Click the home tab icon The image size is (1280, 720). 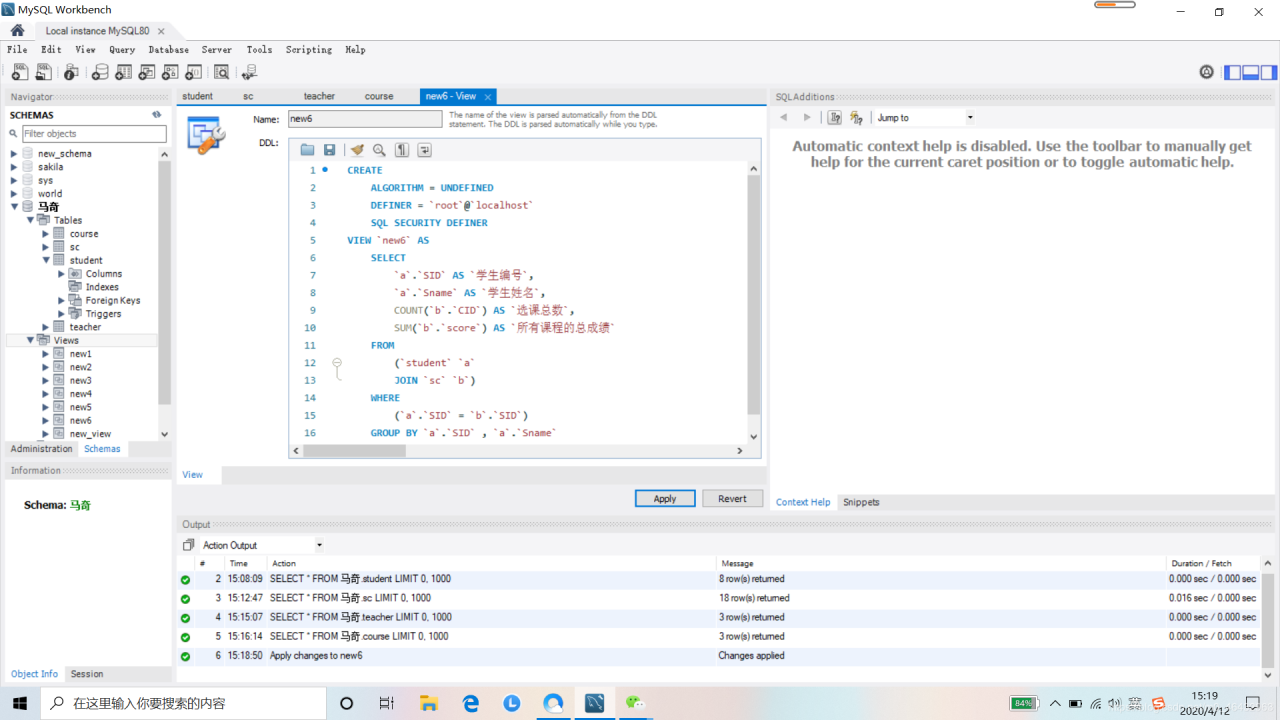click(x=17, y=30)
